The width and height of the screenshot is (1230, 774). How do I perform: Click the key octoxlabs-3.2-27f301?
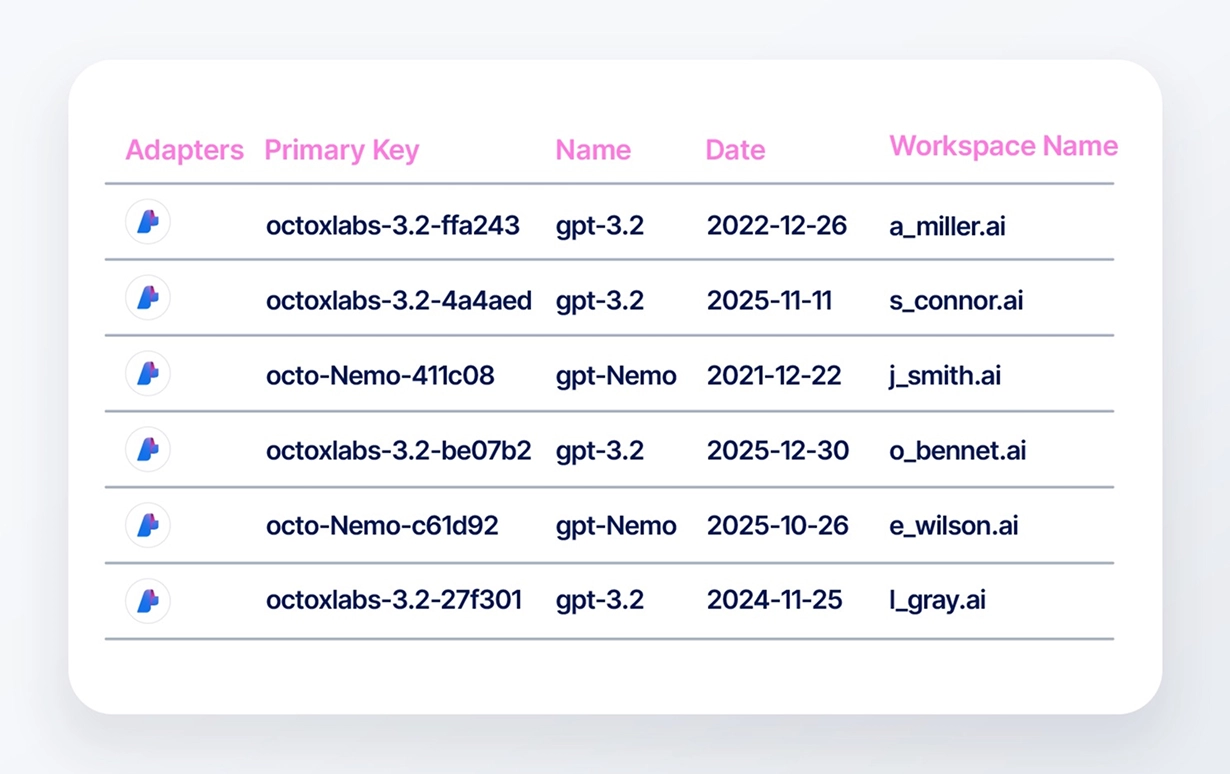pyautogui.click(x=394, y=601)
